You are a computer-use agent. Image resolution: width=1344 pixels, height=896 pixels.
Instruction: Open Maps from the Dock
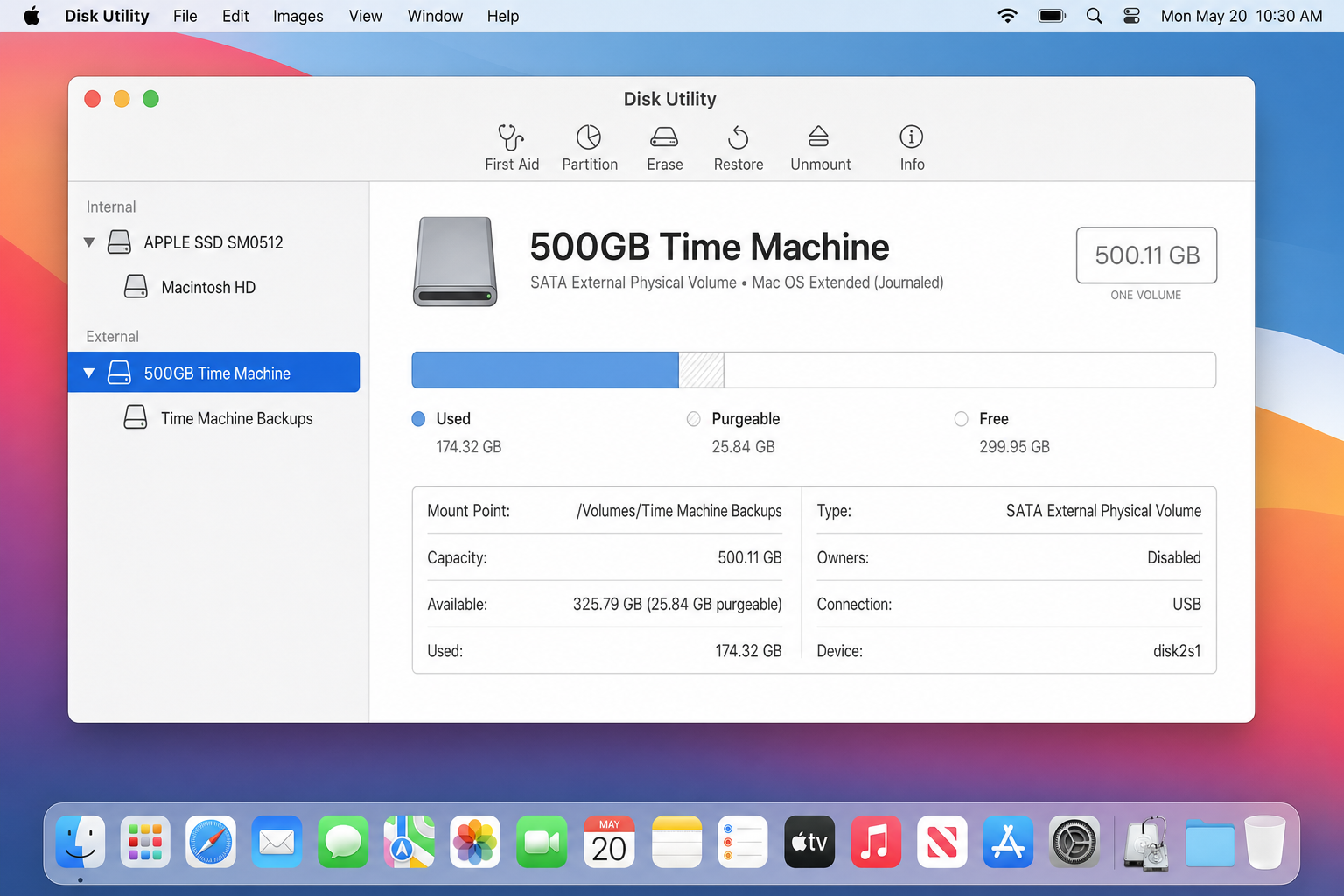[409, 842]
